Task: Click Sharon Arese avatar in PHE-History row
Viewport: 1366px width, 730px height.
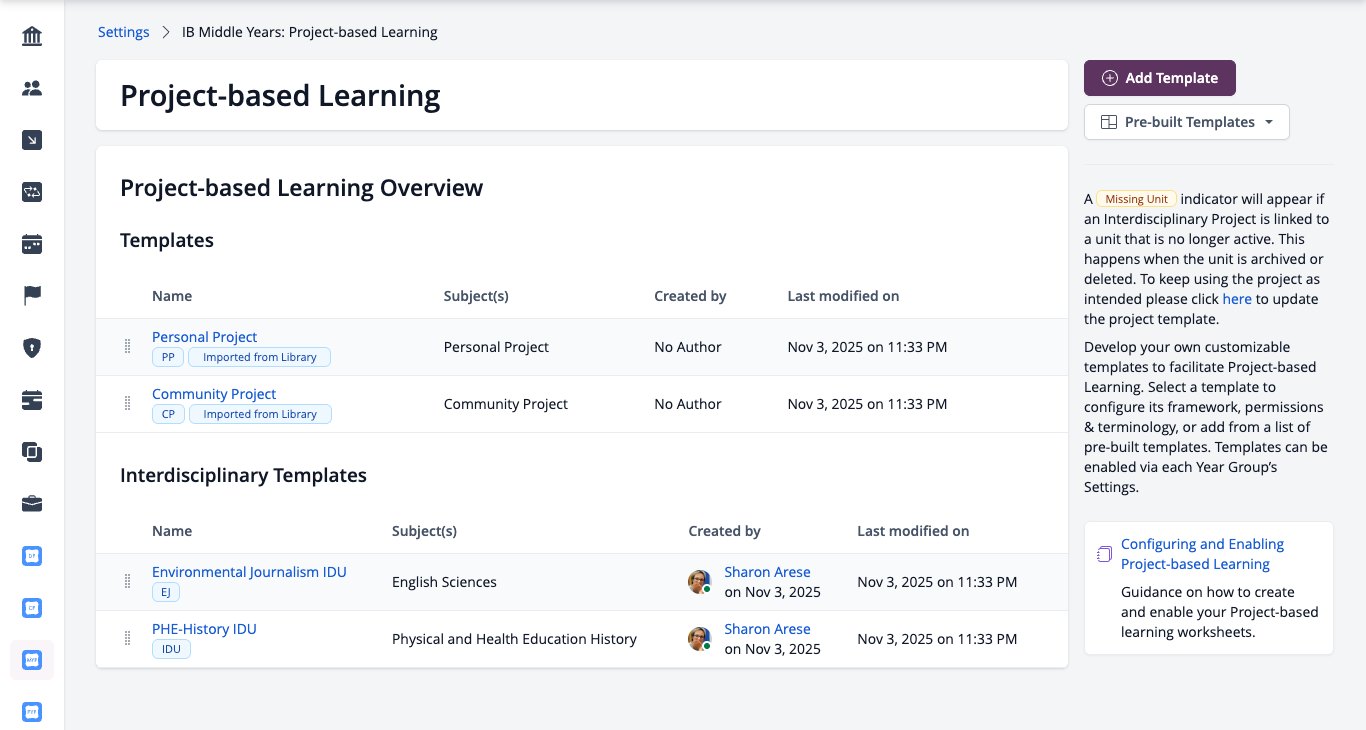Action: tap(700, 638)
